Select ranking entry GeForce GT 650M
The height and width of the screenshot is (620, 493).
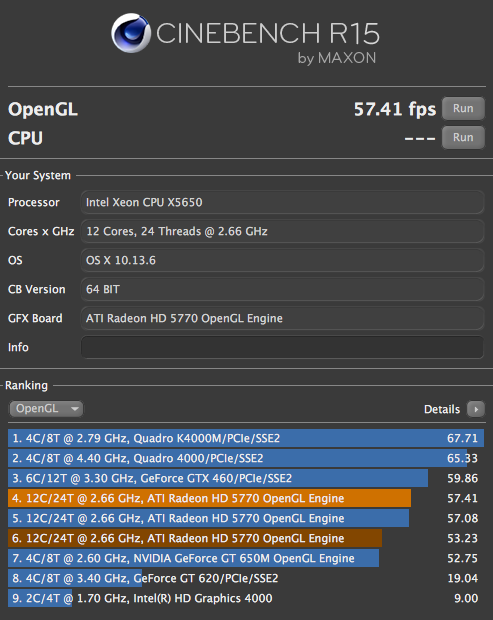coord(246,558)
